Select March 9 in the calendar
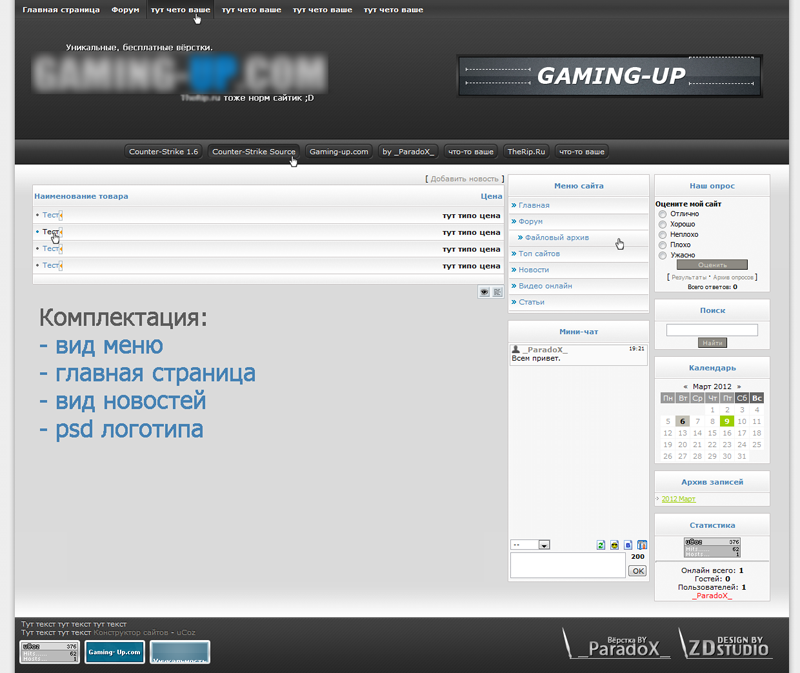Image resolution: width=800 pixels, height=673 pixels. [727, 421]
